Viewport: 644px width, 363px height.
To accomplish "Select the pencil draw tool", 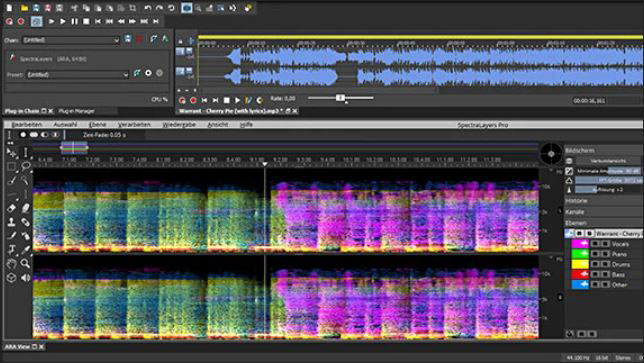I will (x=12, y=236).
